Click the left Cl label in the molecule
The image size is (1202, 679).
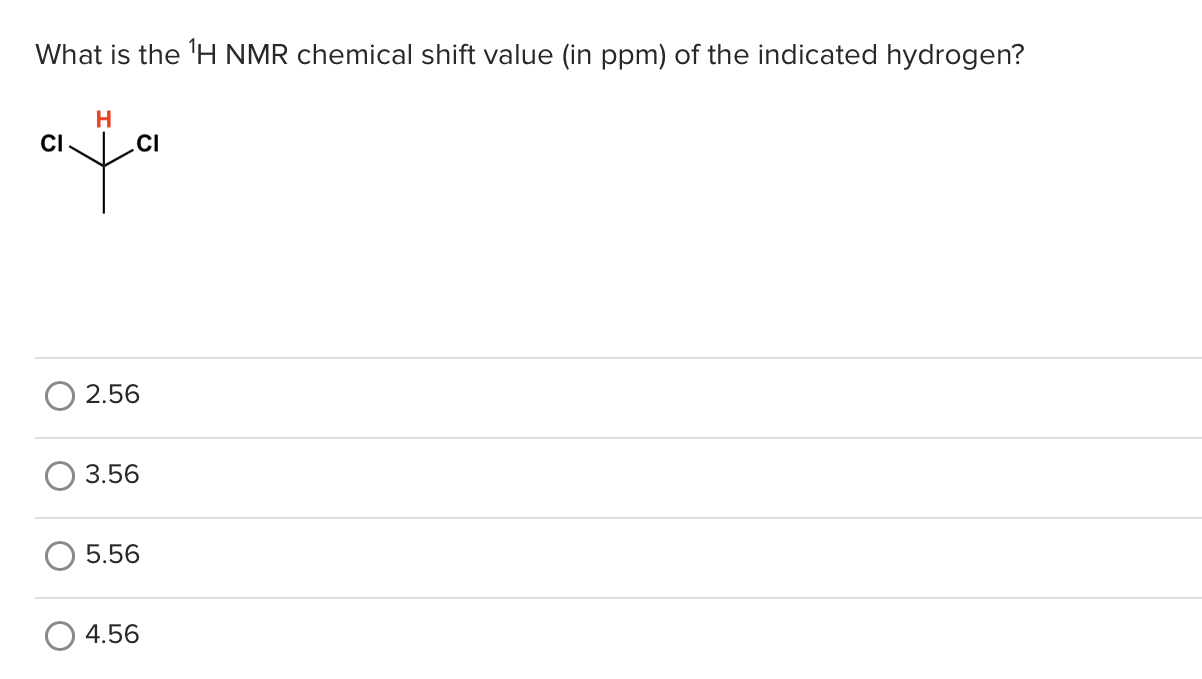pyautogui.click(x=52, y=143)
